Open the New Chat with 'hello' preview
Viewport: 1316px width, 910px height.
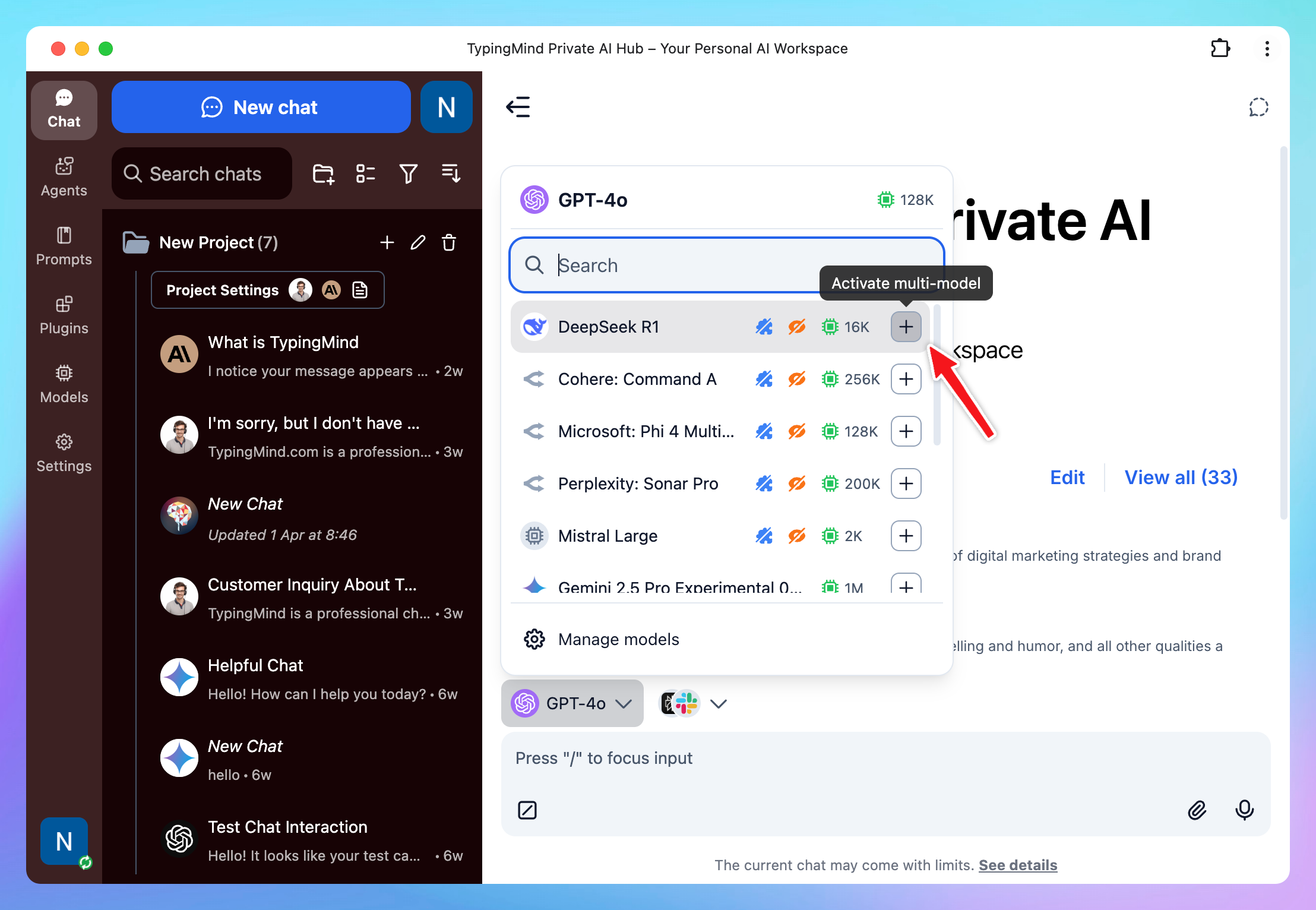coord(311,760)
